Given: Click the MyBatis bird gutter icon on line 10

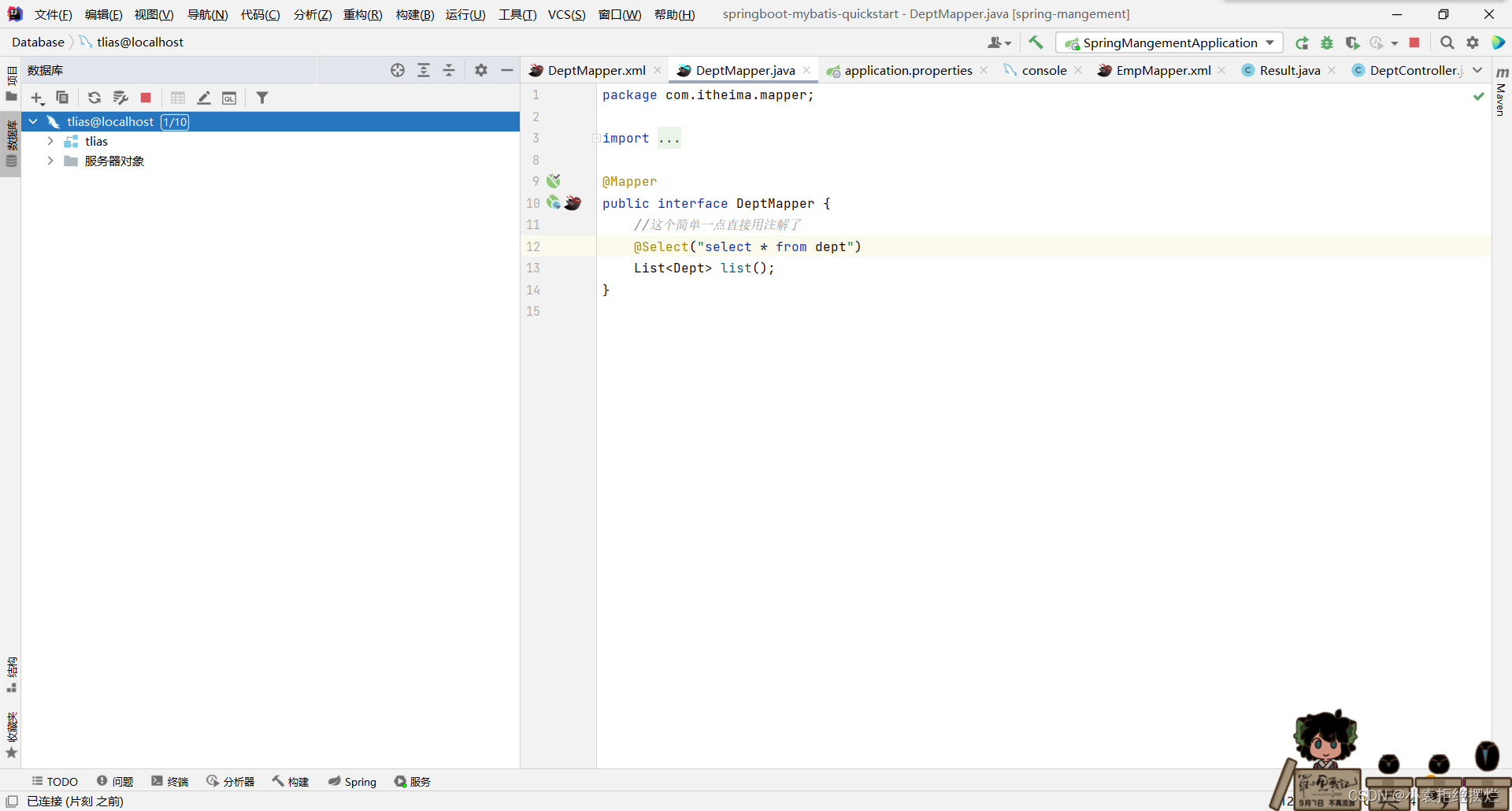Looking at the screenshot, I should click(x=573, y=203).
